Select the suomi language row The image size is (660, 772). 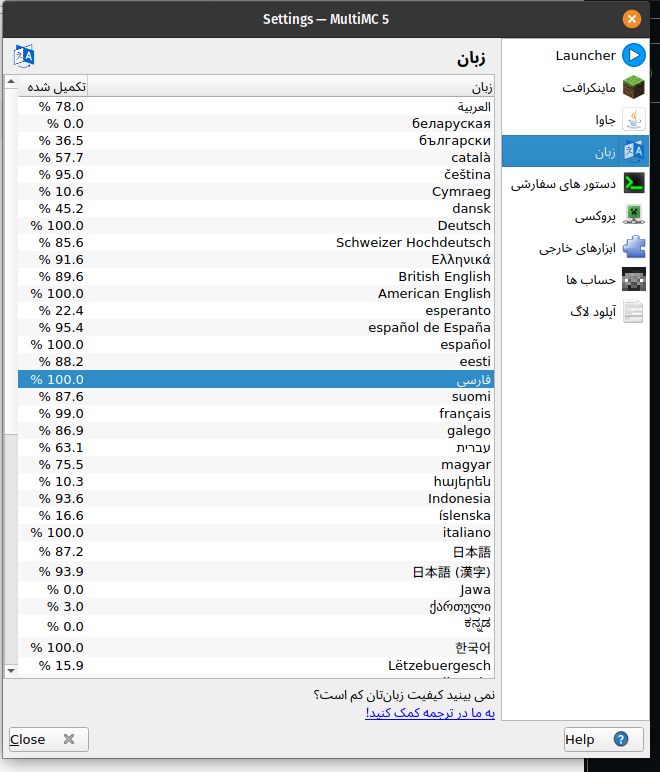tap(256, 396)
